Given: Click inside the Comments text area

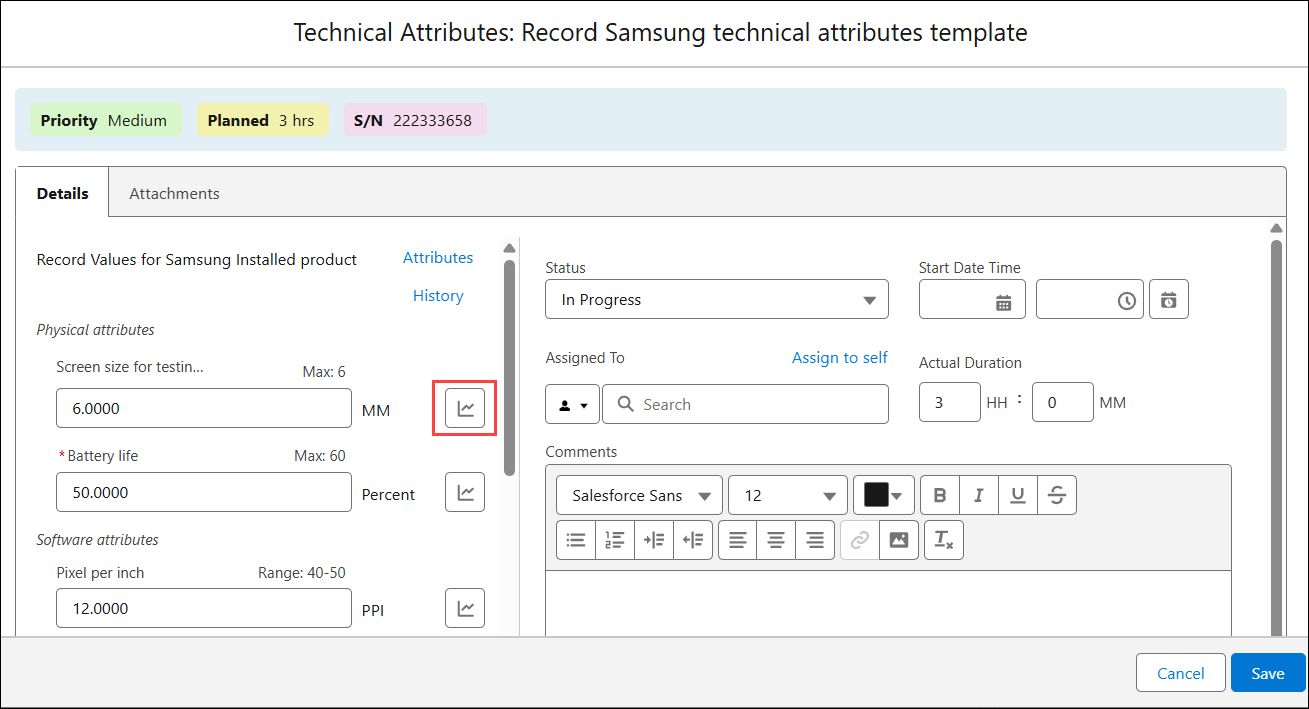Looking at the screenshot, I should pyautogui.click(x=888, y=603).
